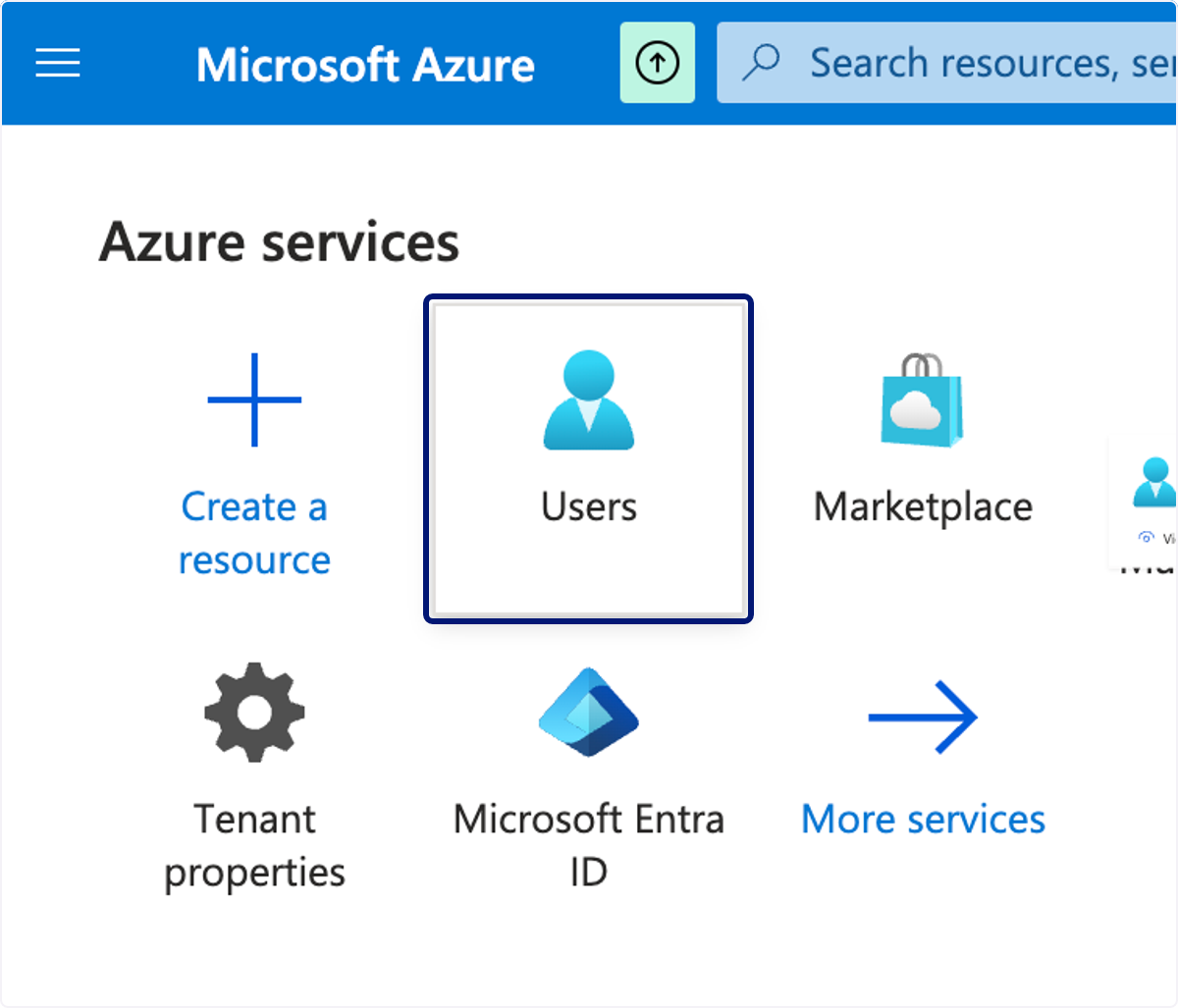Click the More services arrow icon
The width and height of the screenshot is (1178, 1008).
(x=923, y=717)
